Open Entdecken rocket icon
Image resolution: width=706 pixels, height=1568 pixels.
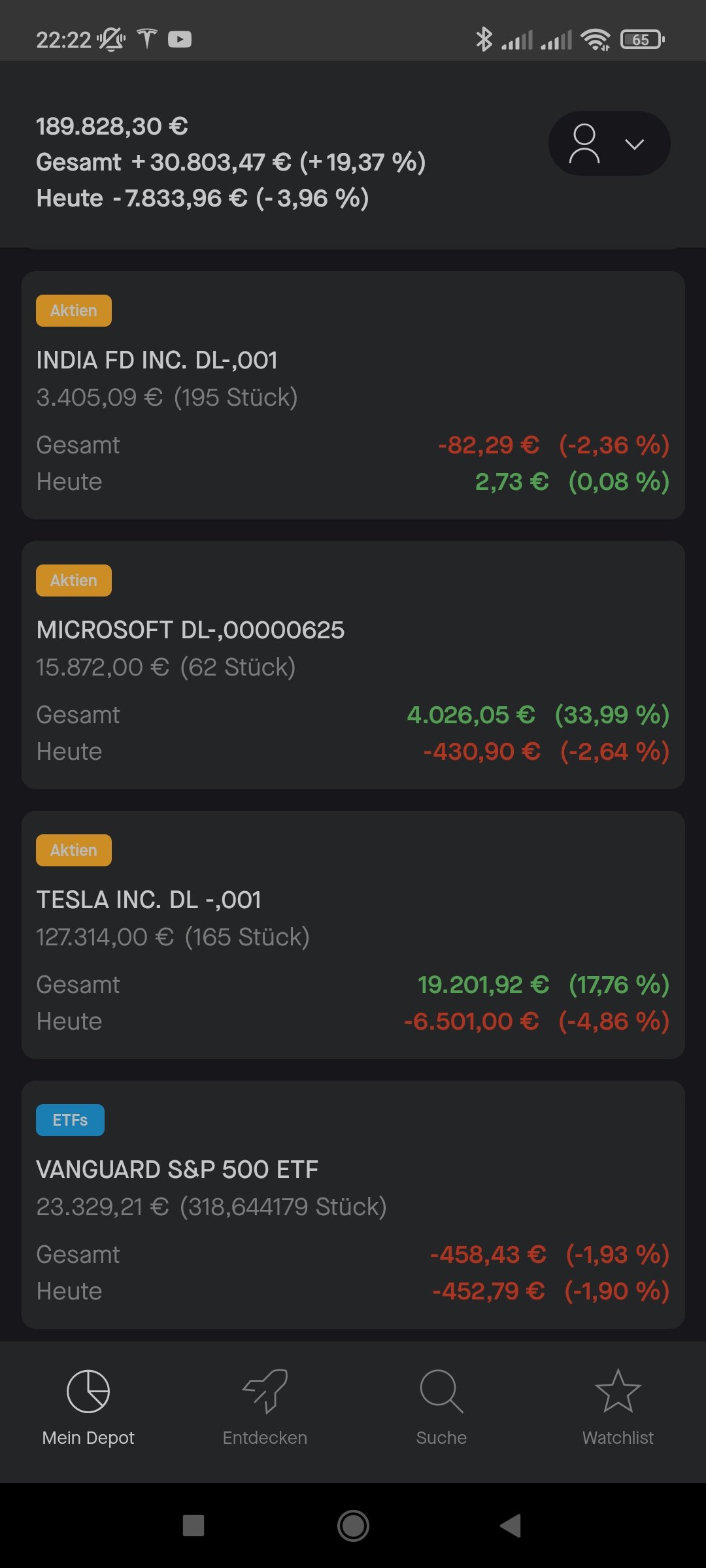(265, 1391)
